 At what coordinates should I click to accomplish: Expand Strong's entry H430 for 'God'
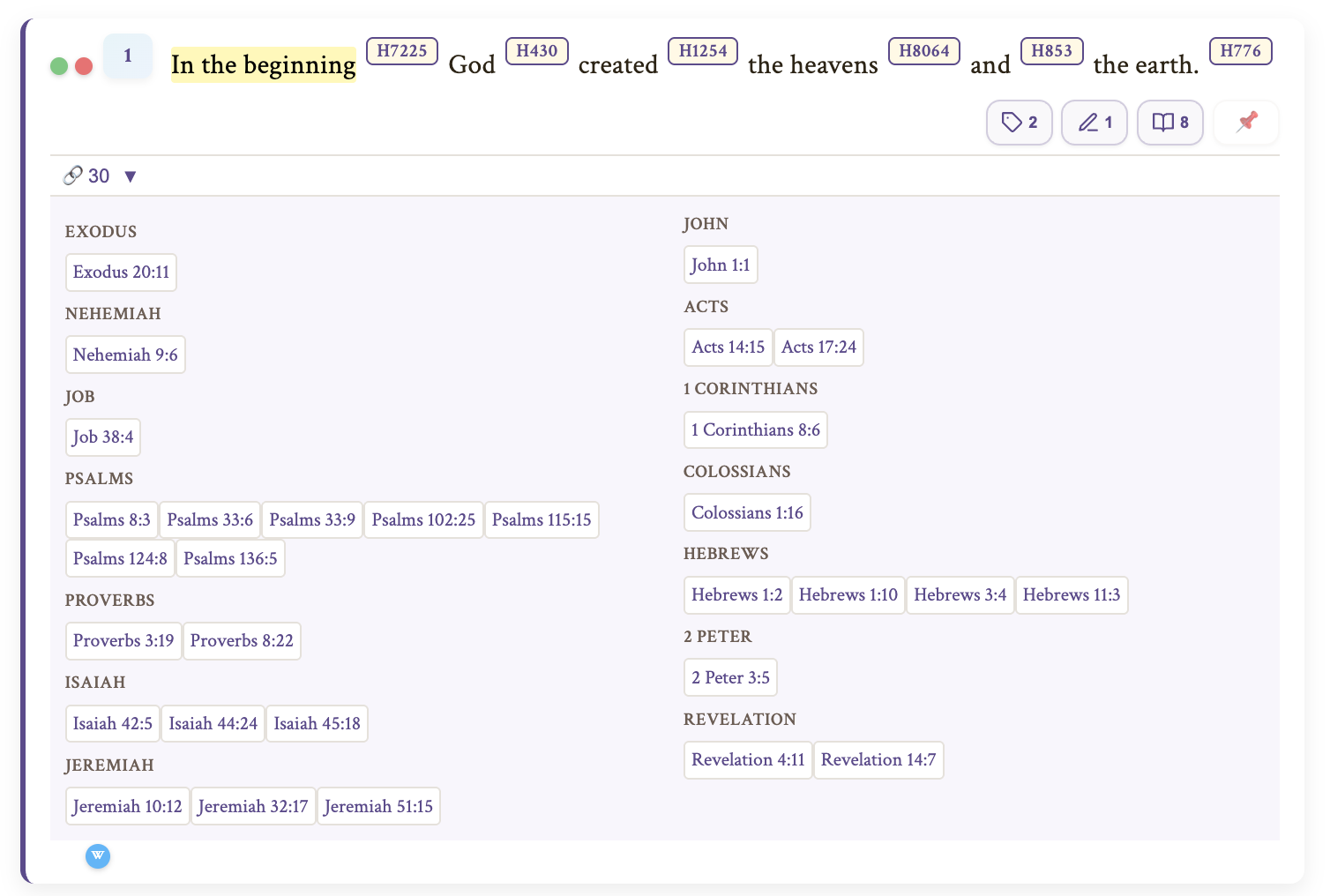536,51
